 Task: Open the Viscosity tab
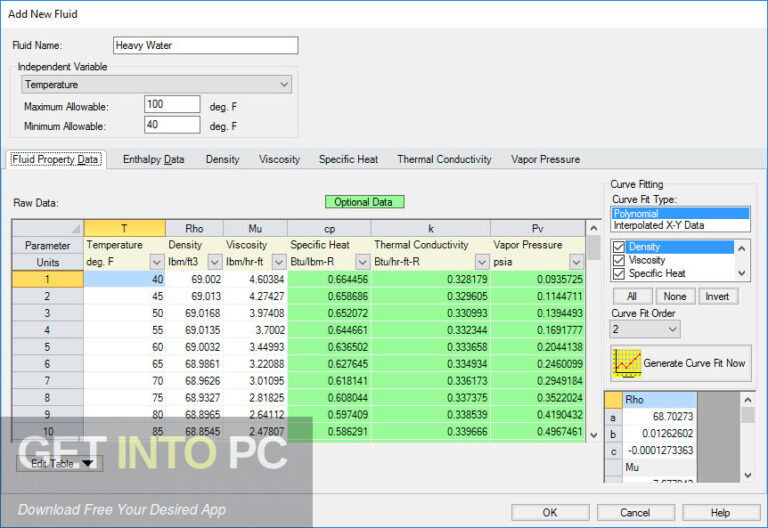tap(279, 159)
